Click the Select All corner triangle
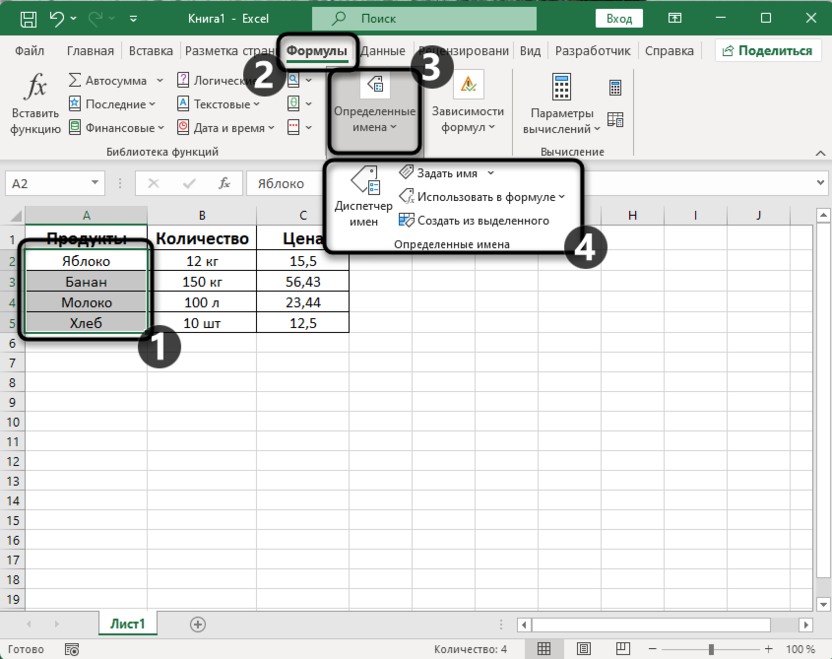The width and height of the screenshot is (832, 659). click(16, 215)
